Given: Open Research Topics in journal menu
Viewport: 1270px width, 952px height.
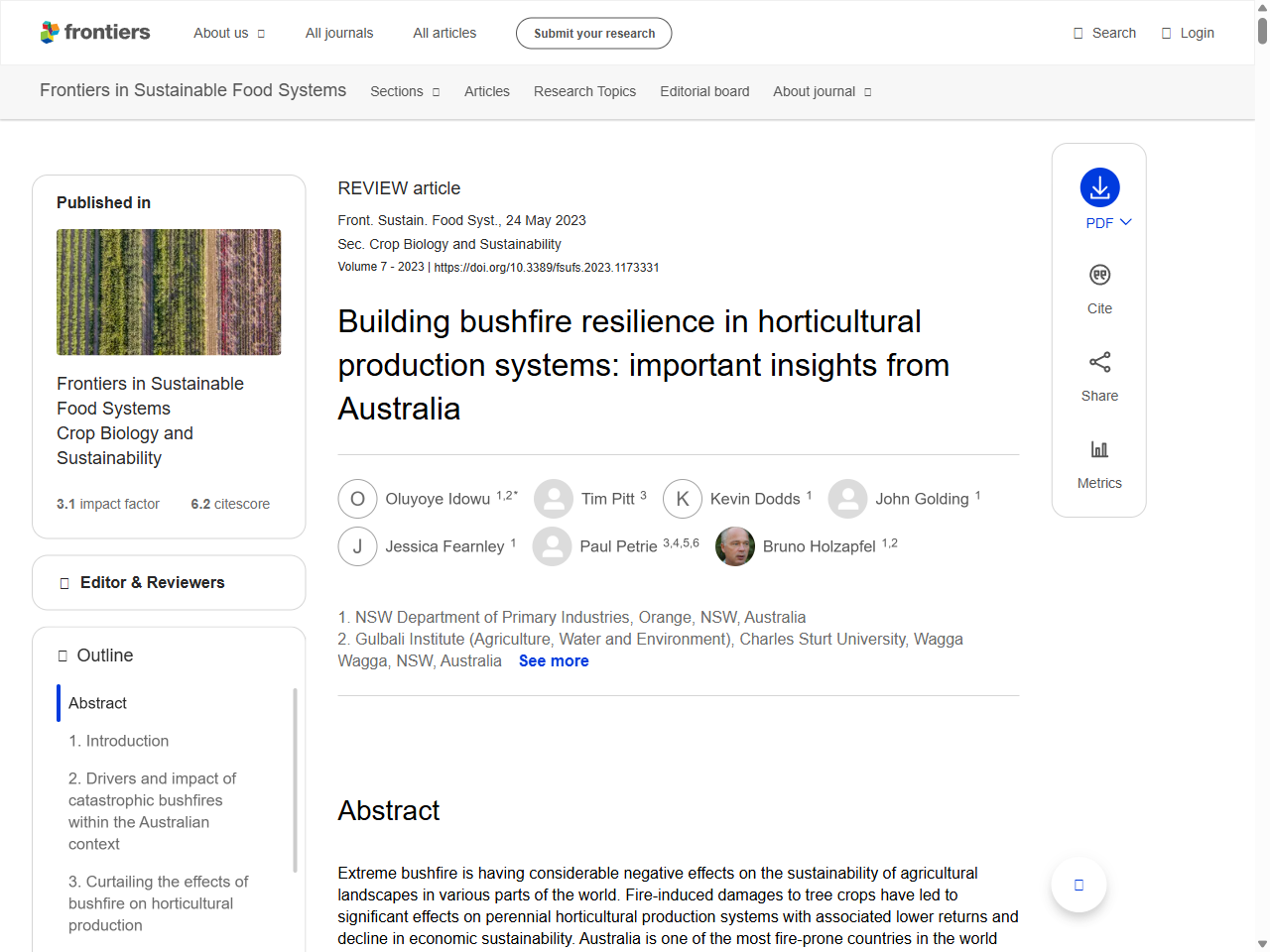Looking at the screenshot, I should coord(584,91).
